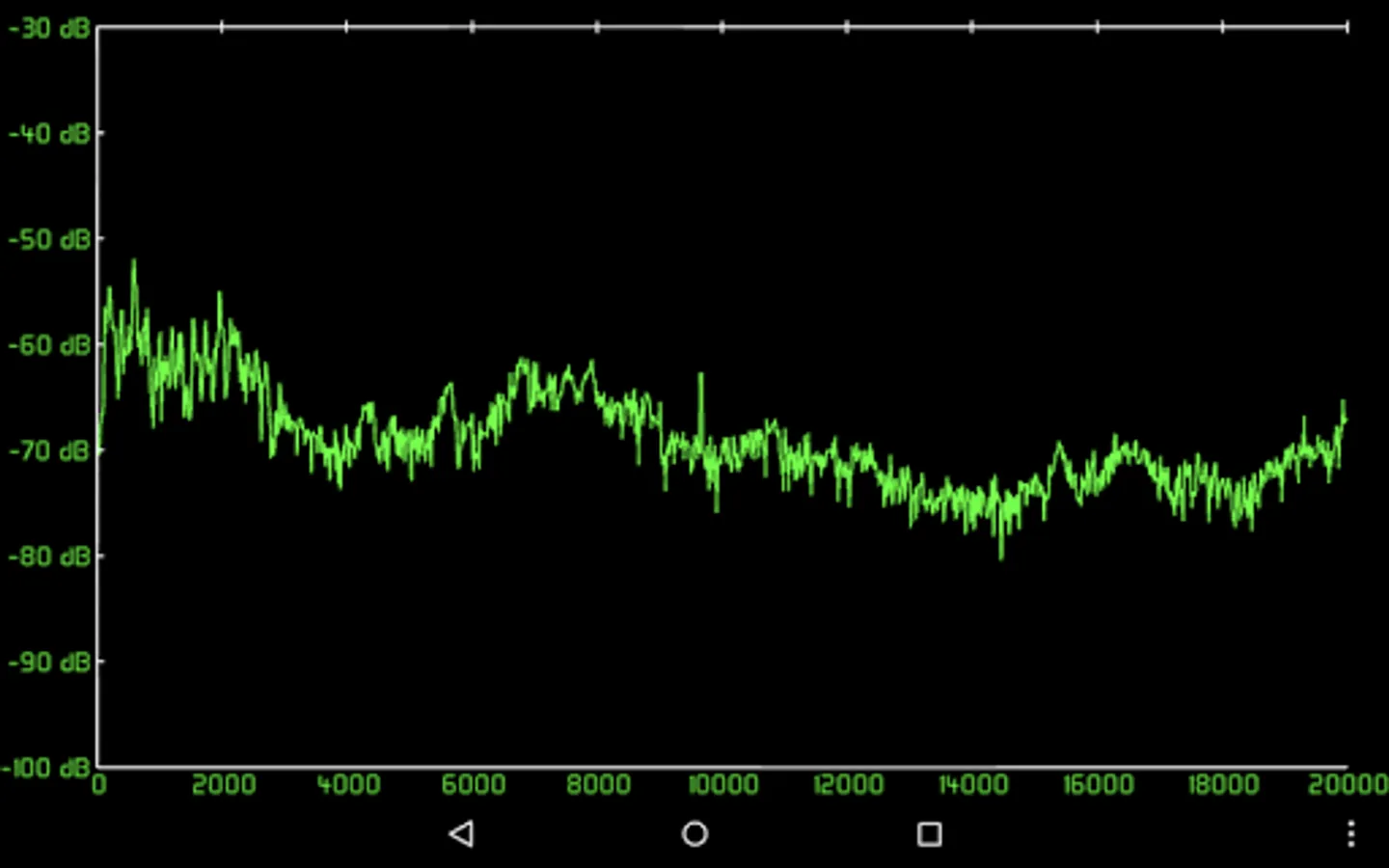Click the 0 frequency axis label
Viewport: 1389px width, 868px height.
coord(99,784)
